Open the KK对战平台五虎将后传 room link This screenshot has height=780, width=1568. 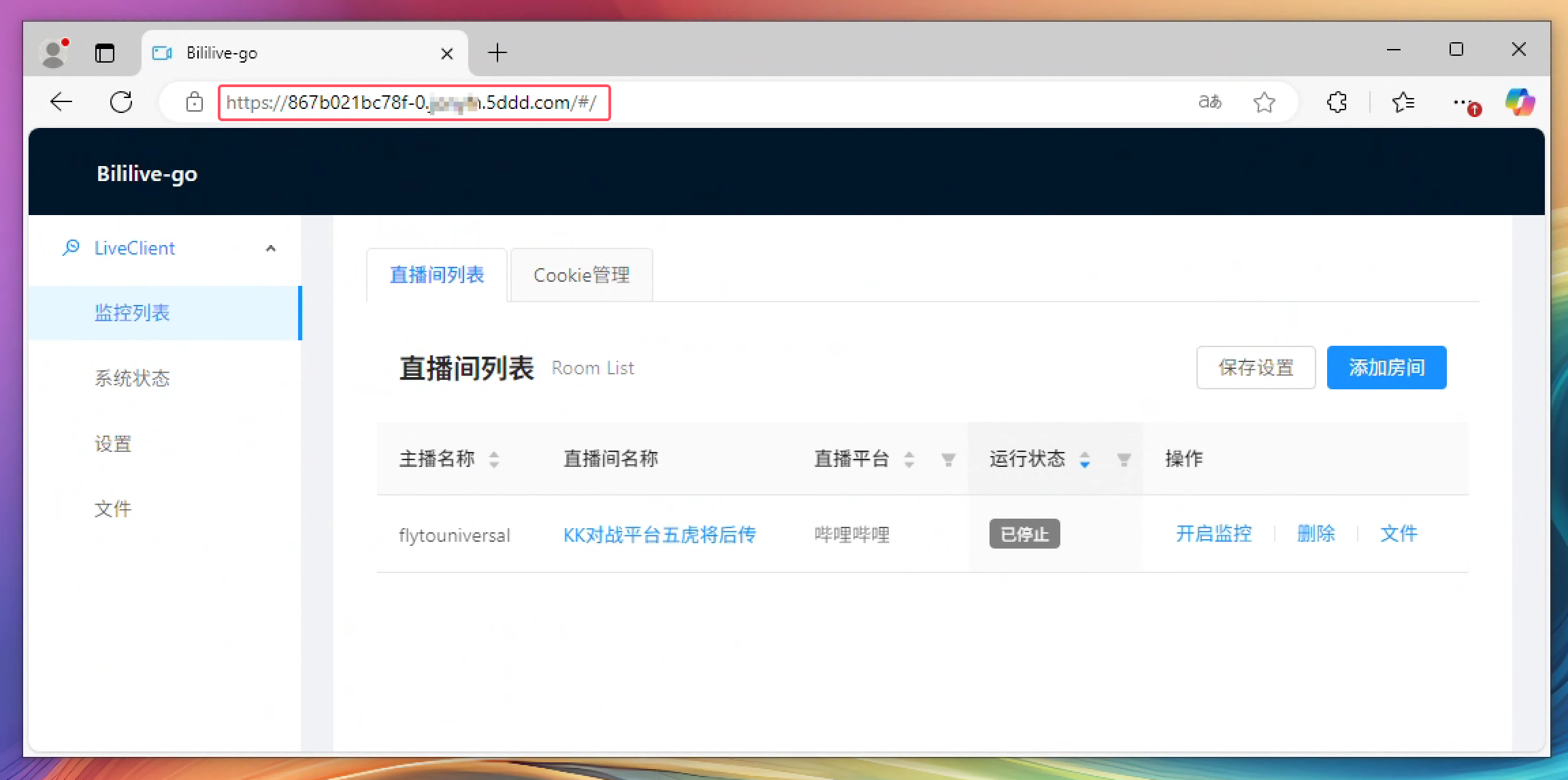pos(659,535)
